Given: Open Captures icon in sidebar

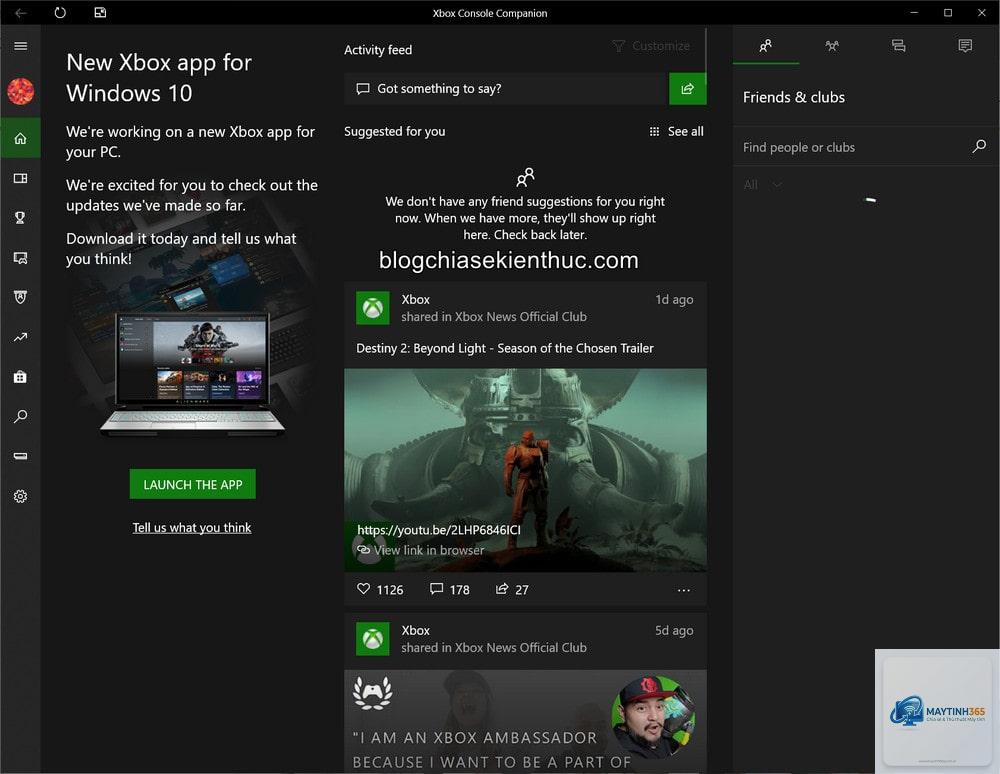Looking at the screenshot, I should click(20, 258).
